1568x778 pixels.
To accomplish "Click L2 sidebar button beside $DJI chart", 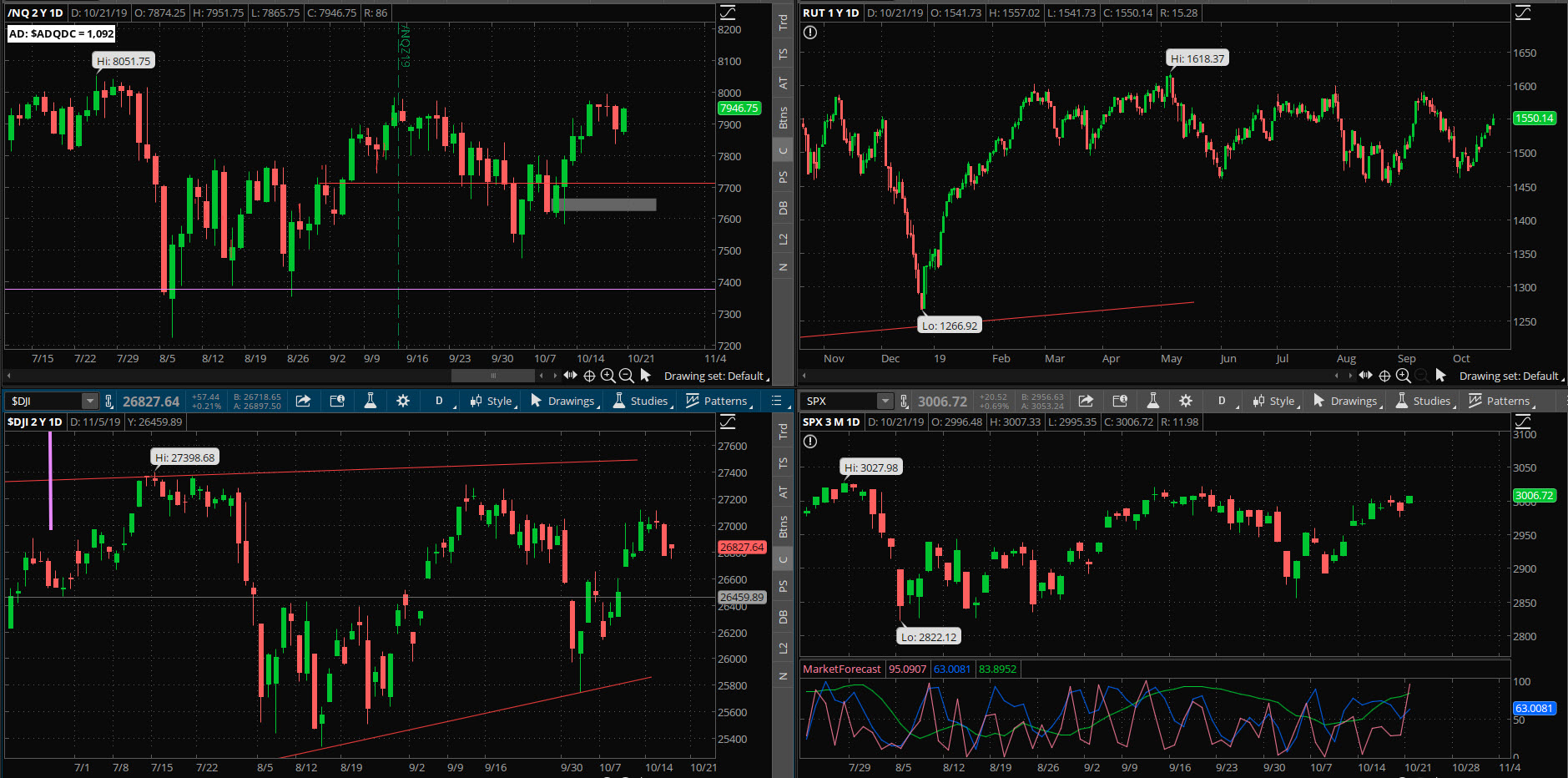I will (783, 648).
